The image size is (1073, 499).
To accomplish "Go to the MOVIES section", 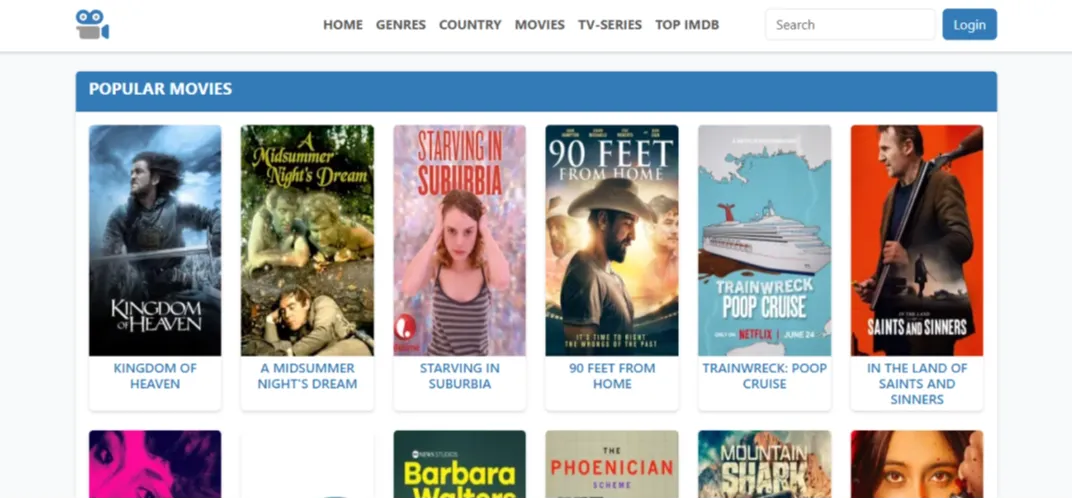I will (539, 25).
